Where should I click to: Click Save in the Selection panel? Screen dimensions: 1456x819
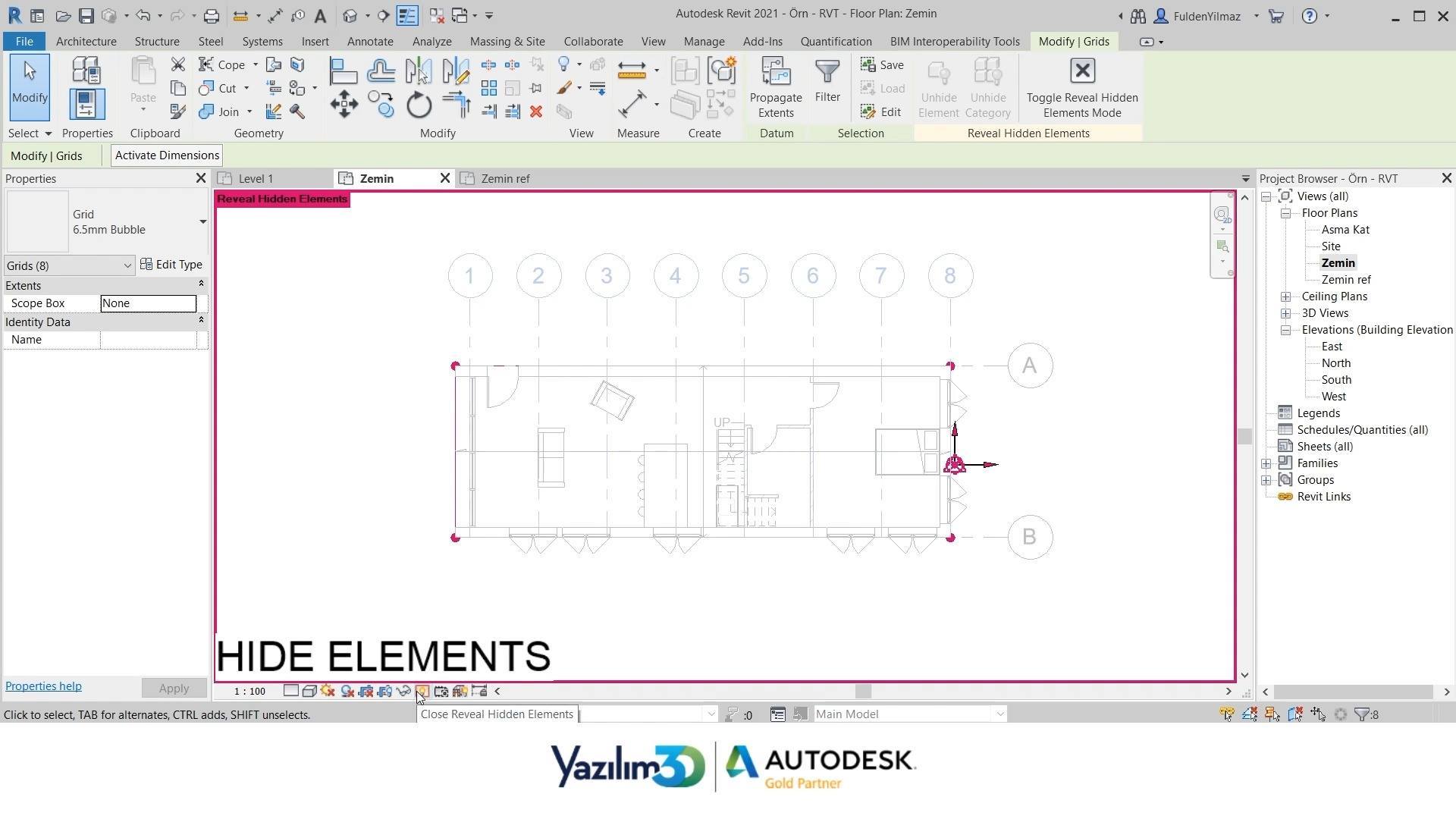point(882,65)
